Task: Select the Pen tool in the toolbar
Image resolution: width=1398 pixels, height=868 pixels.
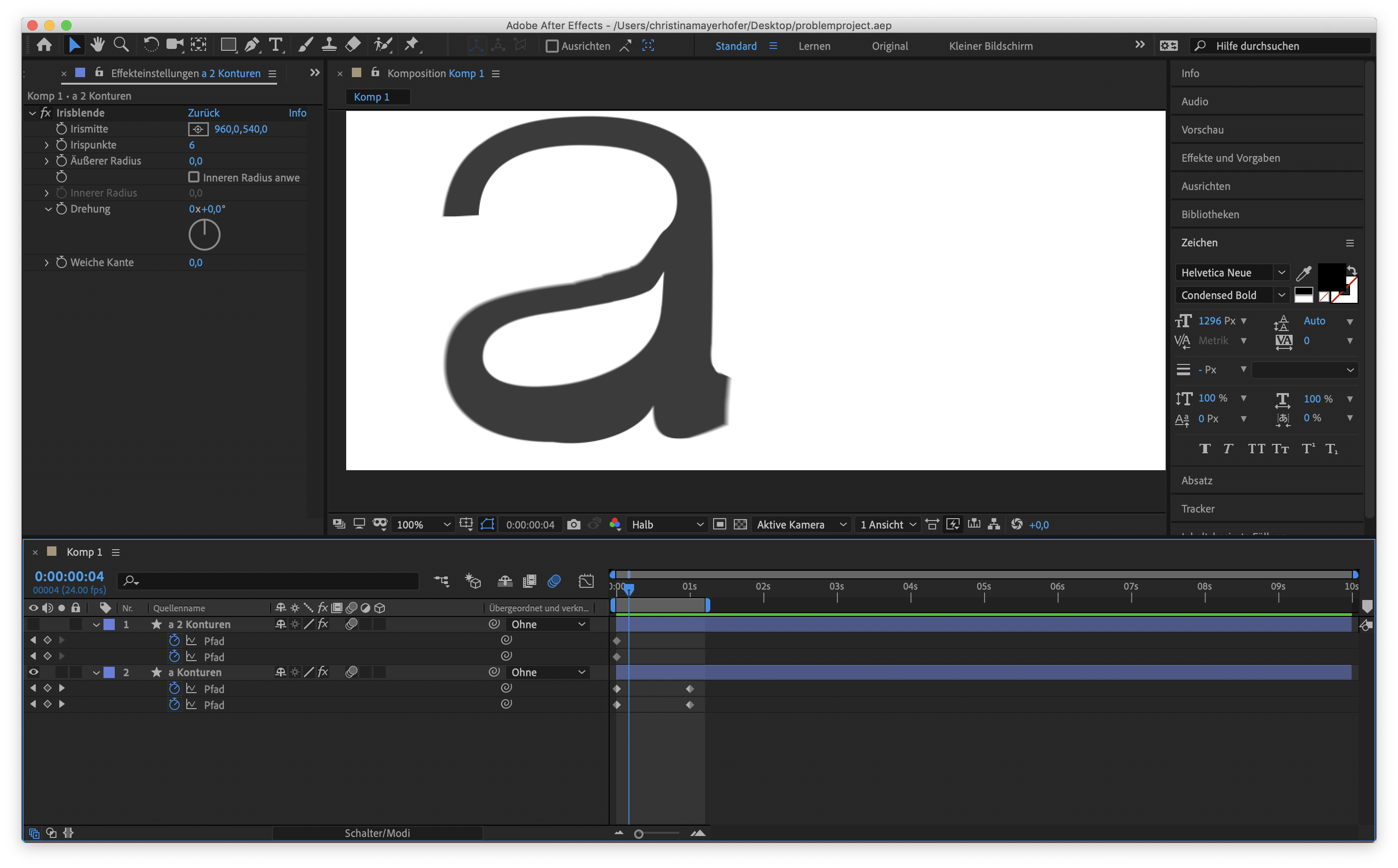Action: tap(252, 44)
